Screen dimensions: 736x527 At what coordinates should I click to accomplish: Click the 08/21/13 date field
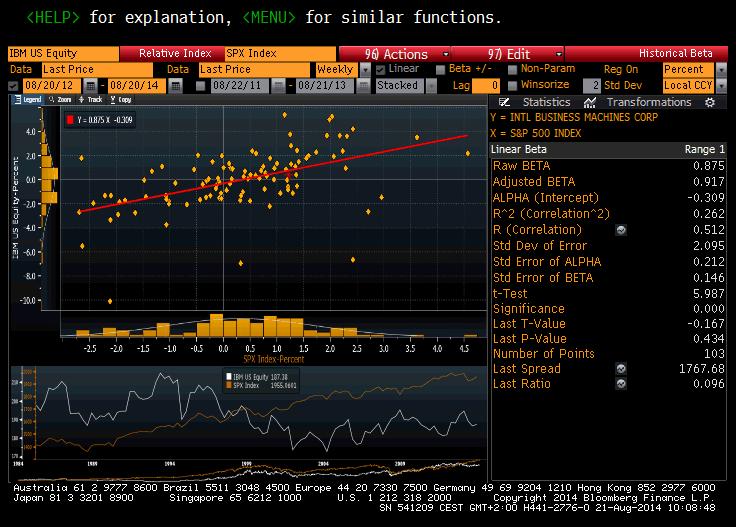[325, 86]
